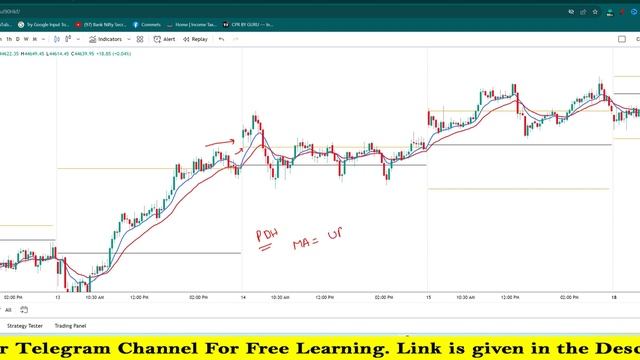Select the M monthly timeframe
640x360 pixels.
click(35, 39)
